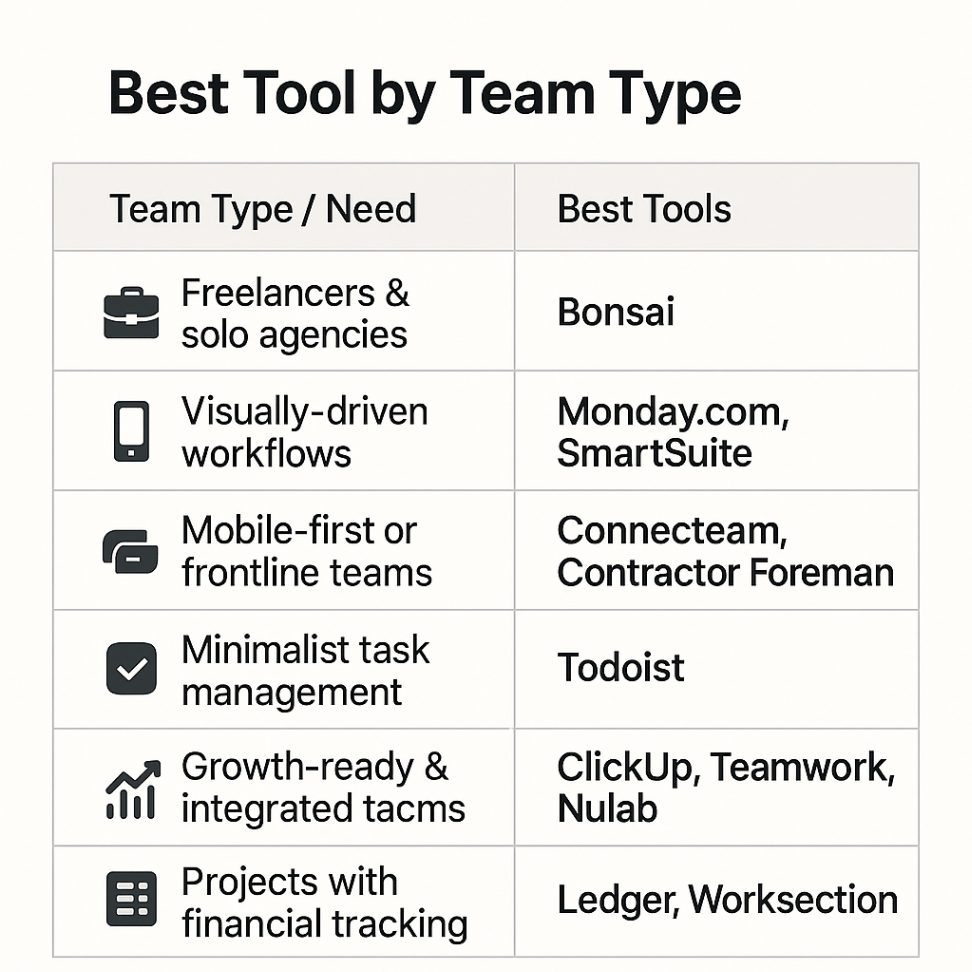Click Minimalist task management label

pos(305,671)
